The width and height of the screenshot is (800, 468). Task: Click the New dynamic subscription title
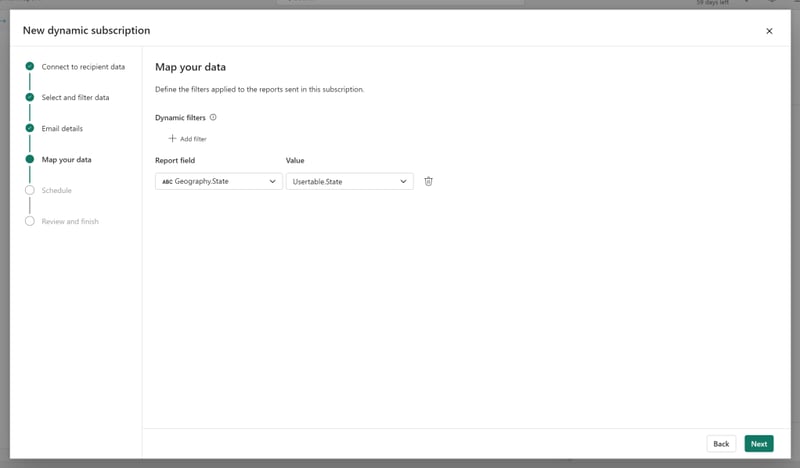pos(86,31)
